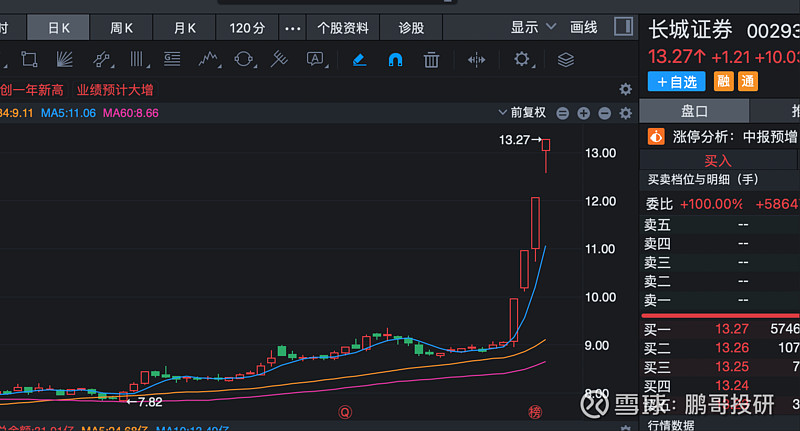Screen dimensions: 800x431
Task: Click the 委比 +100.00% value
Action: point(711,205)
